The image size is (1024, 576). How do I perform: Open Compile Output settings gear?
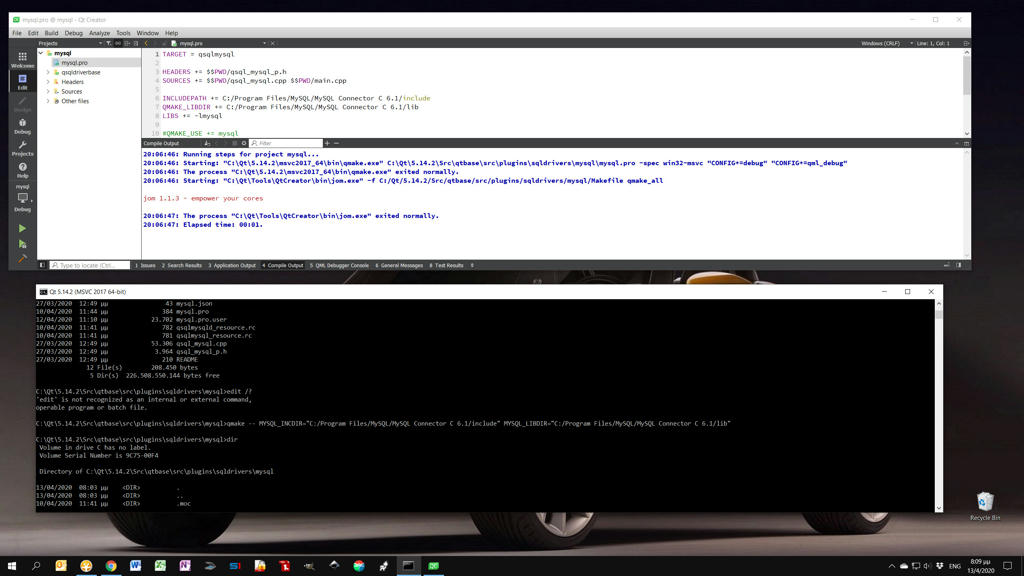[244, 143]
